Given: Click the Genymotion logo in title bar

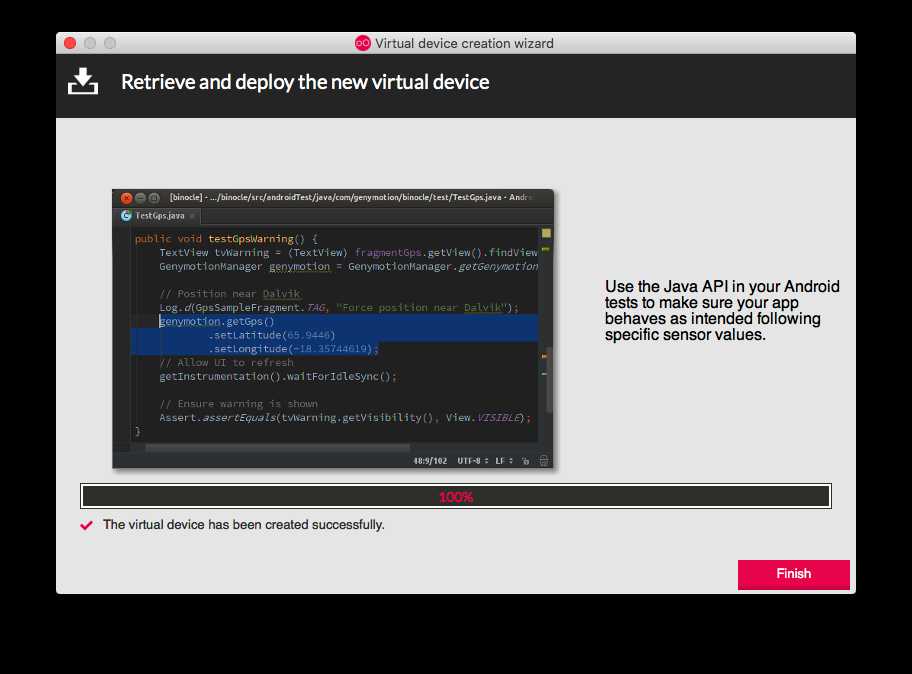Looking at the screenshot, I should click(x=362, y=43).
